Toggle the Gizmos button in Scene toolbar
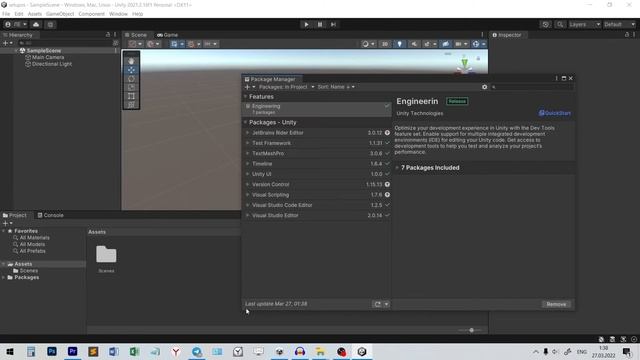This screenshot has width=640, height=360. pyautogui.click(x=476, y=44)
